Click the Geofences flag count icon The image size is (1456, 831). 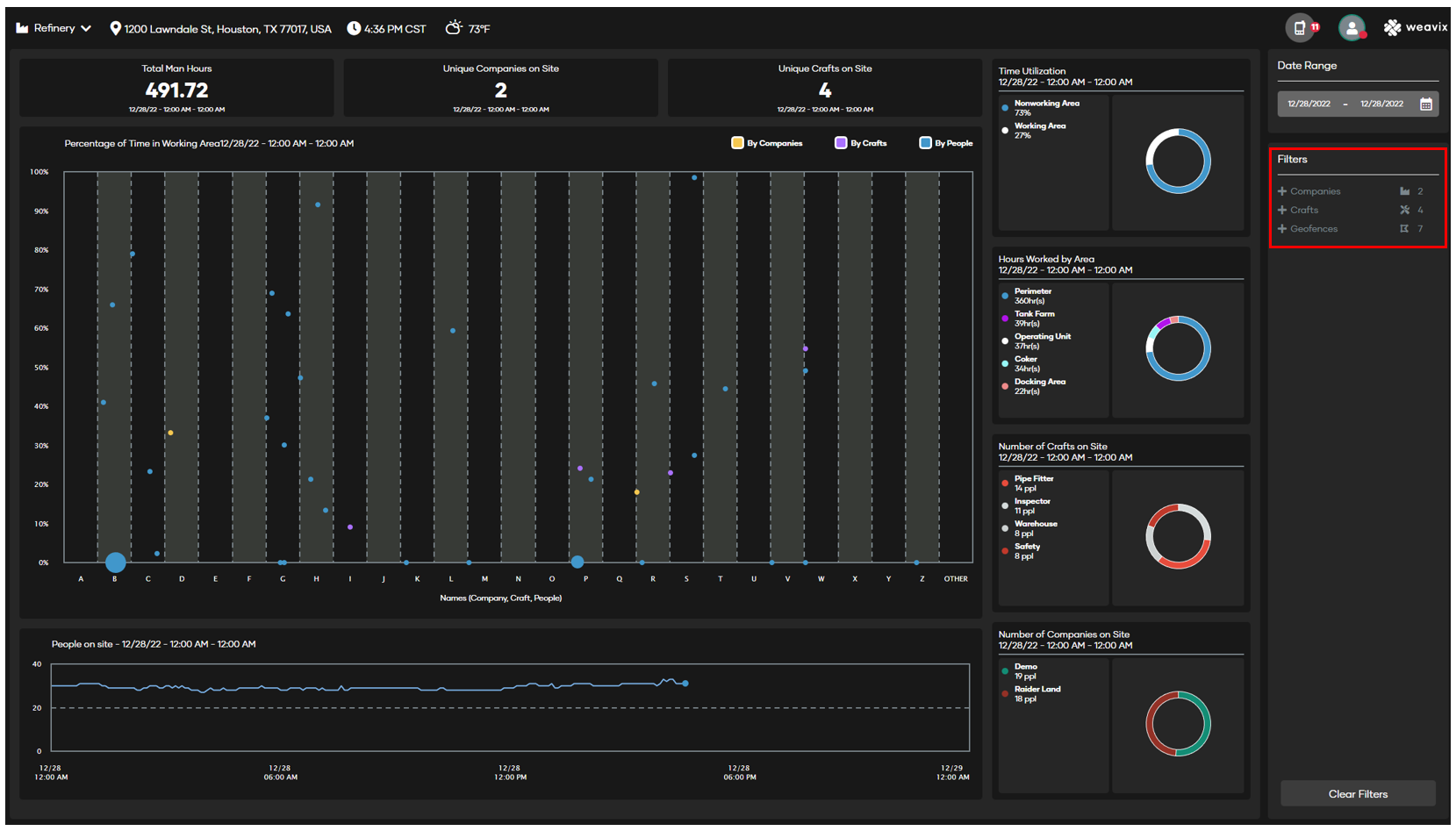coord(1404,229)
